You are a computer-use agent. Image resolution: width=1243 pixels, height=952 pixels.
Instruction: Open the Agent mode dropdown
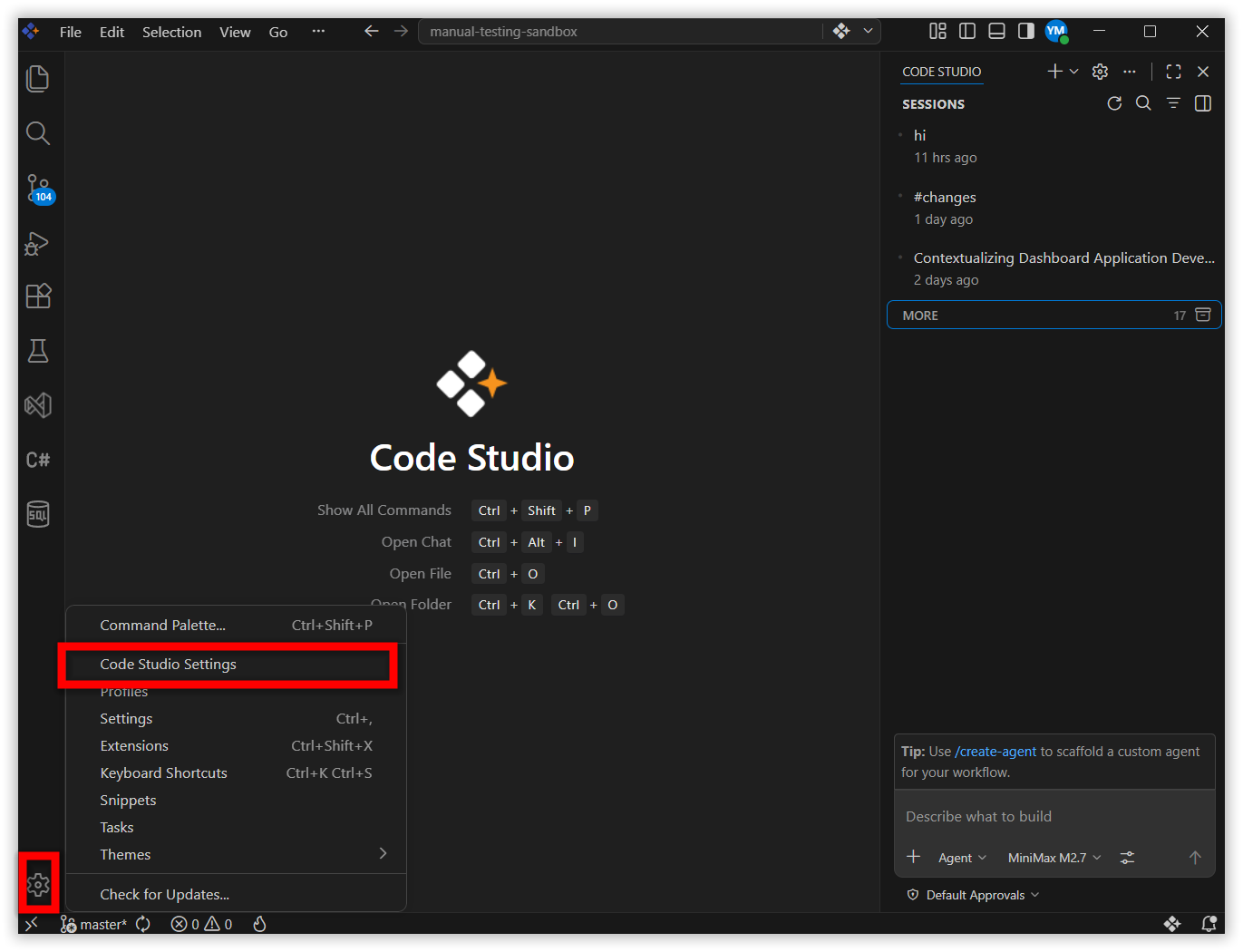961,858
